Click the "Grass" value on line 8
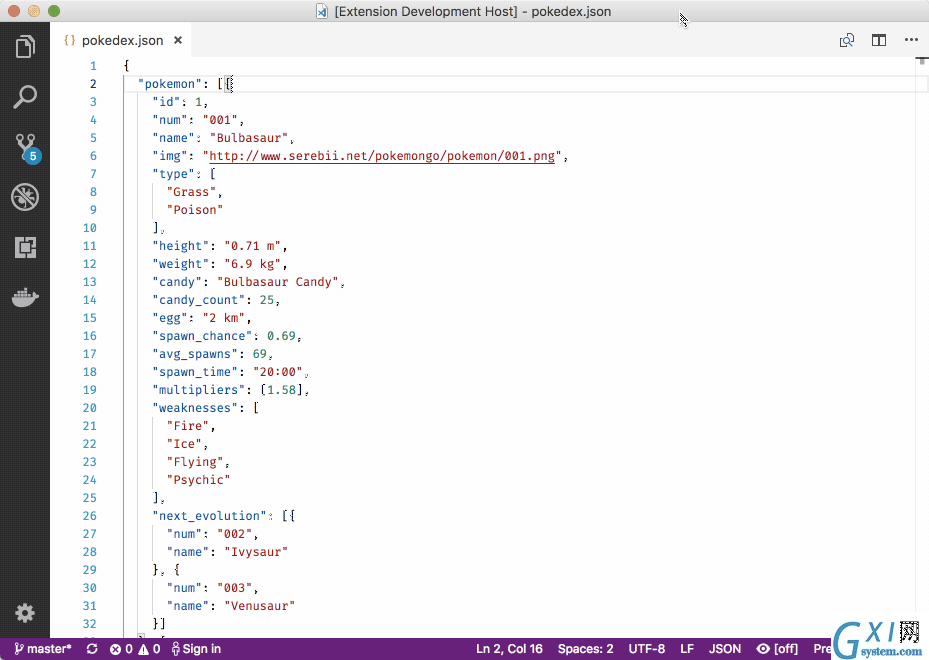Viewport: 929px width, 660px height. (x=191, y=192)
